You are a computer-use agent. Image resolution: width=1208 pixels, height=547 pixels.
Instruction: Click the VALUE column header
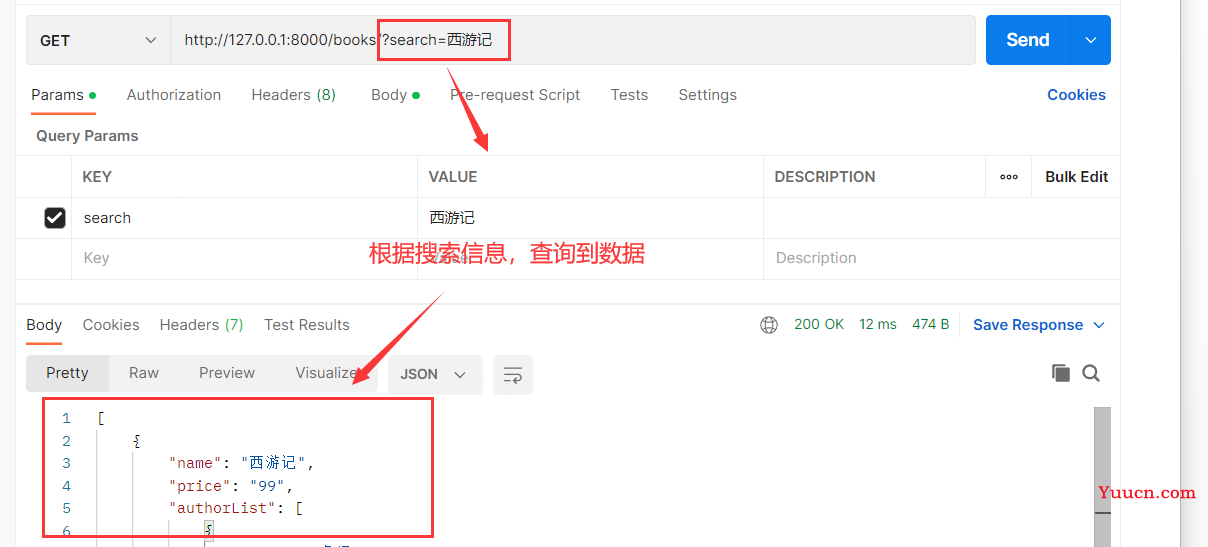[x=453, y=177]
